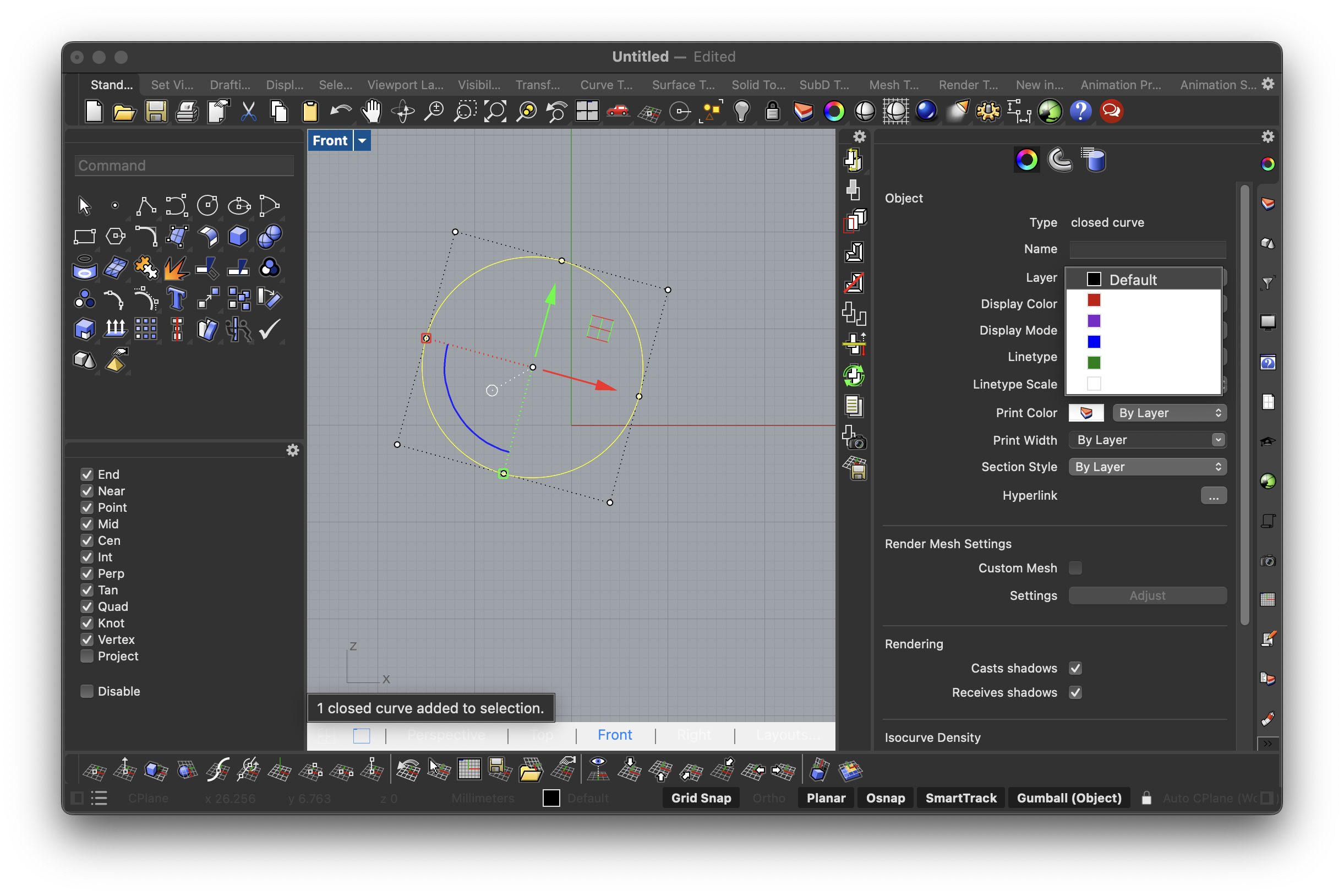Open the Print Color By Layer dropdown

pos(1169,413)
